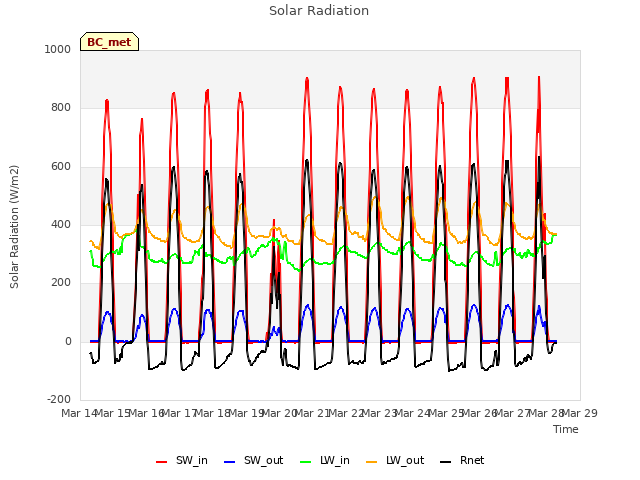This screenshot has height=480, width=640.
Task: Click the 400 y-axis tick label
Action: (x=61, y=224)
